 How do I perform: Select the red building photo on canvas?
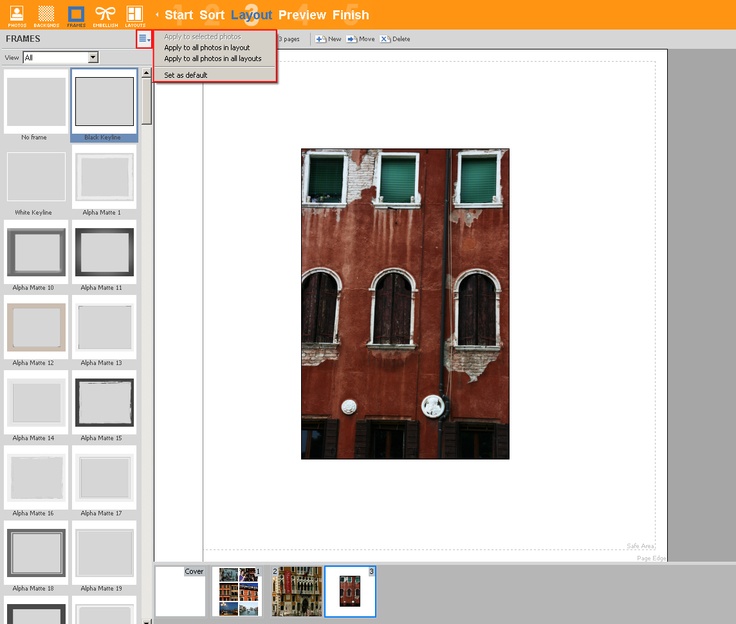[x=405, y=304]
